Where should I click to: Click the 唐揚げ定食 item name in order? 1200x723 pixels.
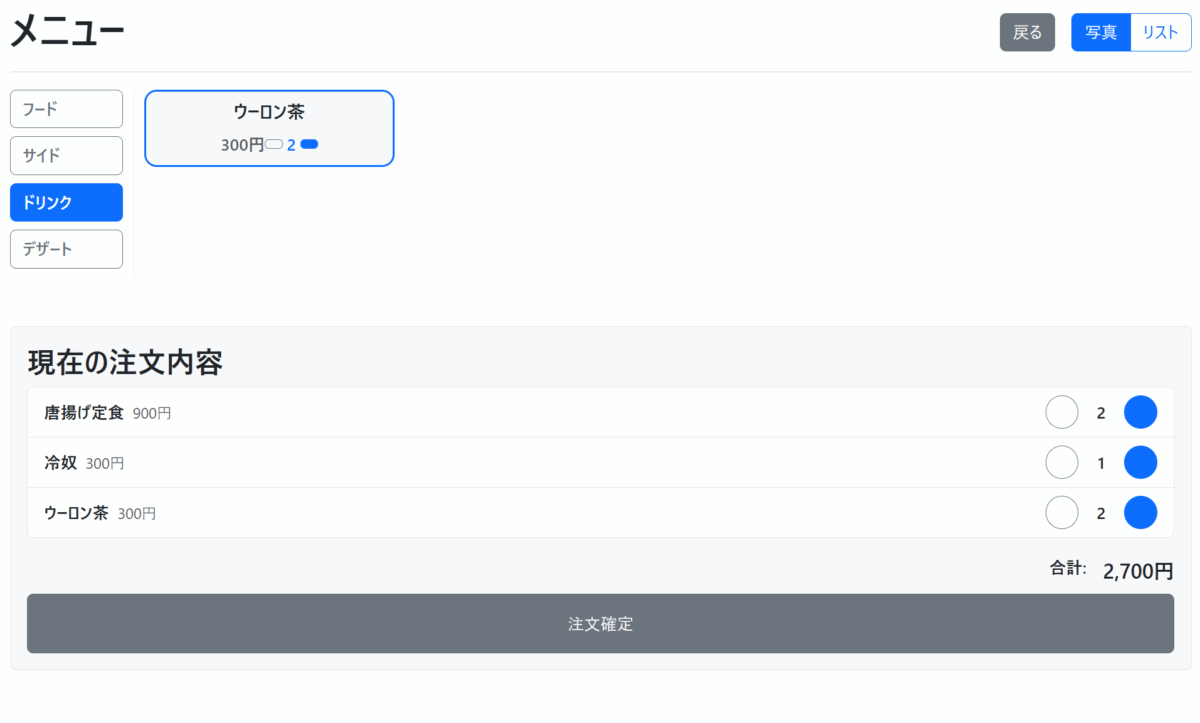click(x=84, y=412)
